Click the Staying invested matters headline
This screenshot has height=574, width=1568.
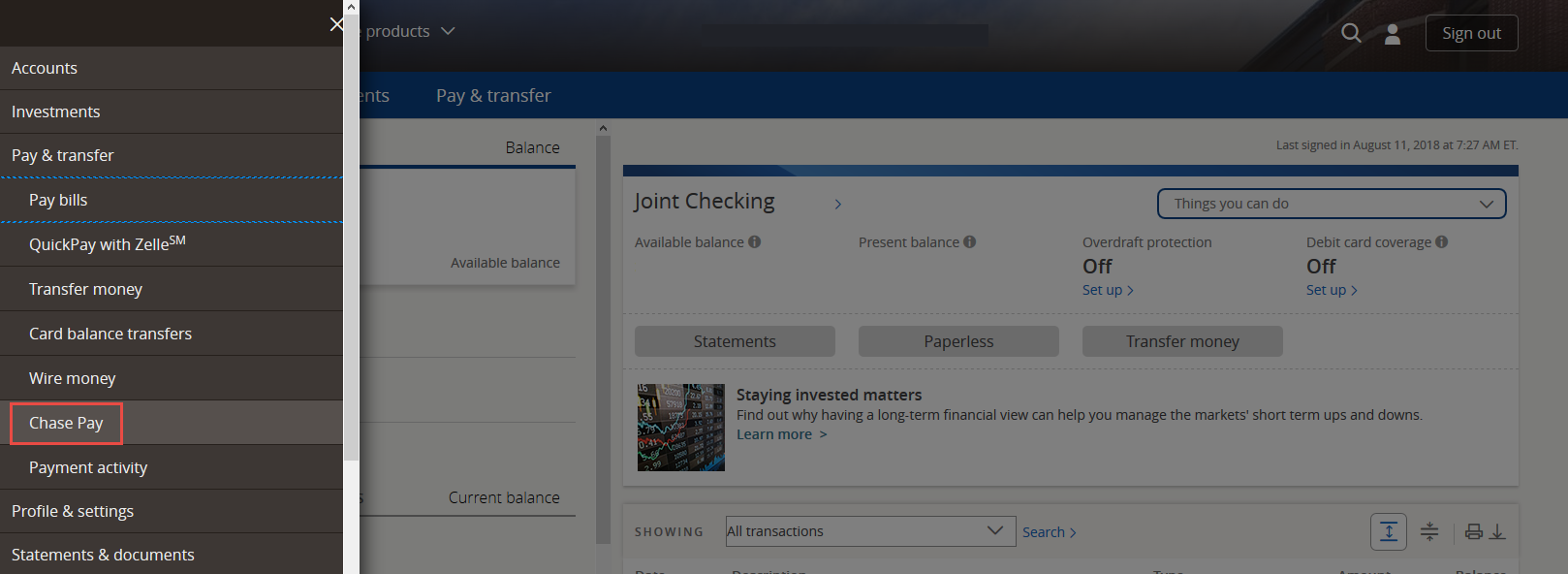tap(829, 395)
